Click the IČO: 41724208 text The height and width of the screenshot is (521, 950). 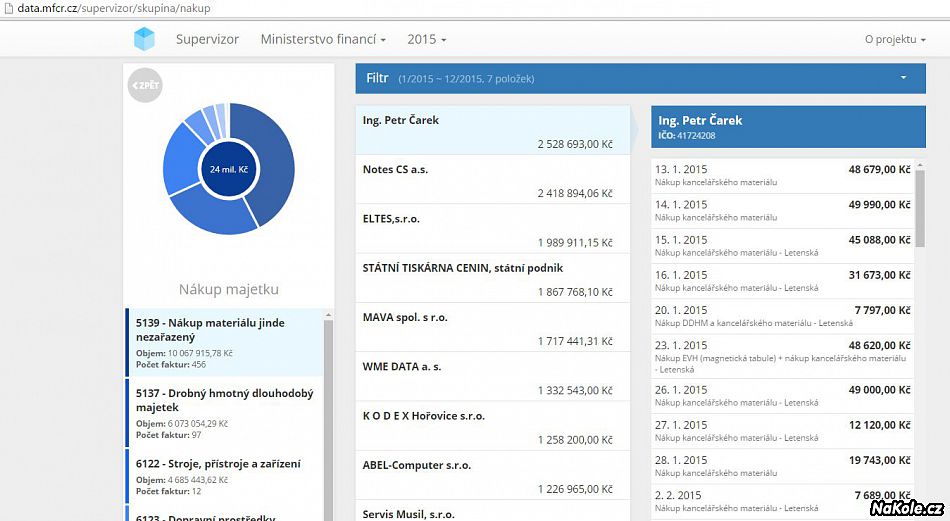tap(686, 136)
